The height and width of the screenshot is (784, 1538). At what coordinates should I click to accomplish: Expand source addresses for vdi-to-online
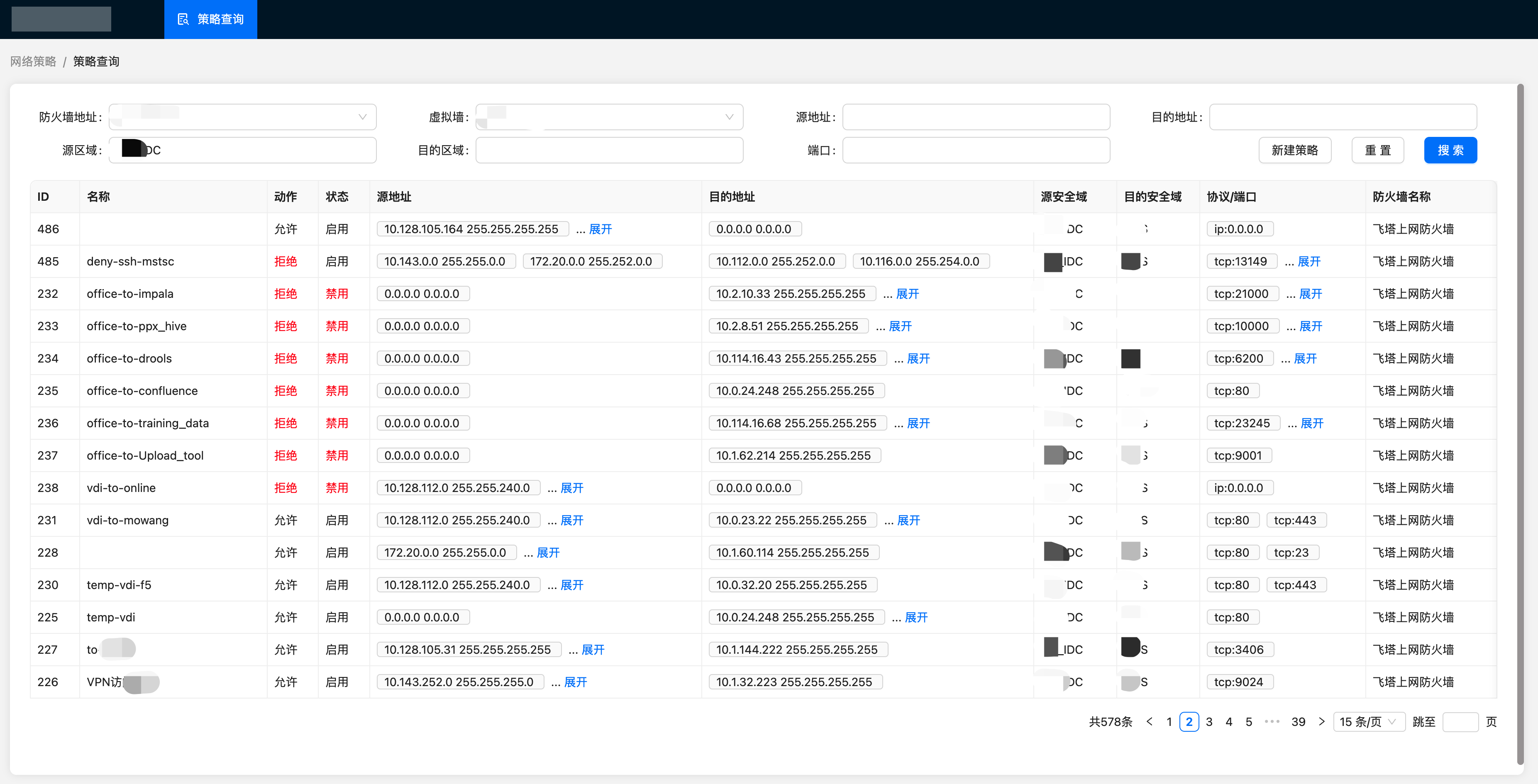tap(571, 487)
